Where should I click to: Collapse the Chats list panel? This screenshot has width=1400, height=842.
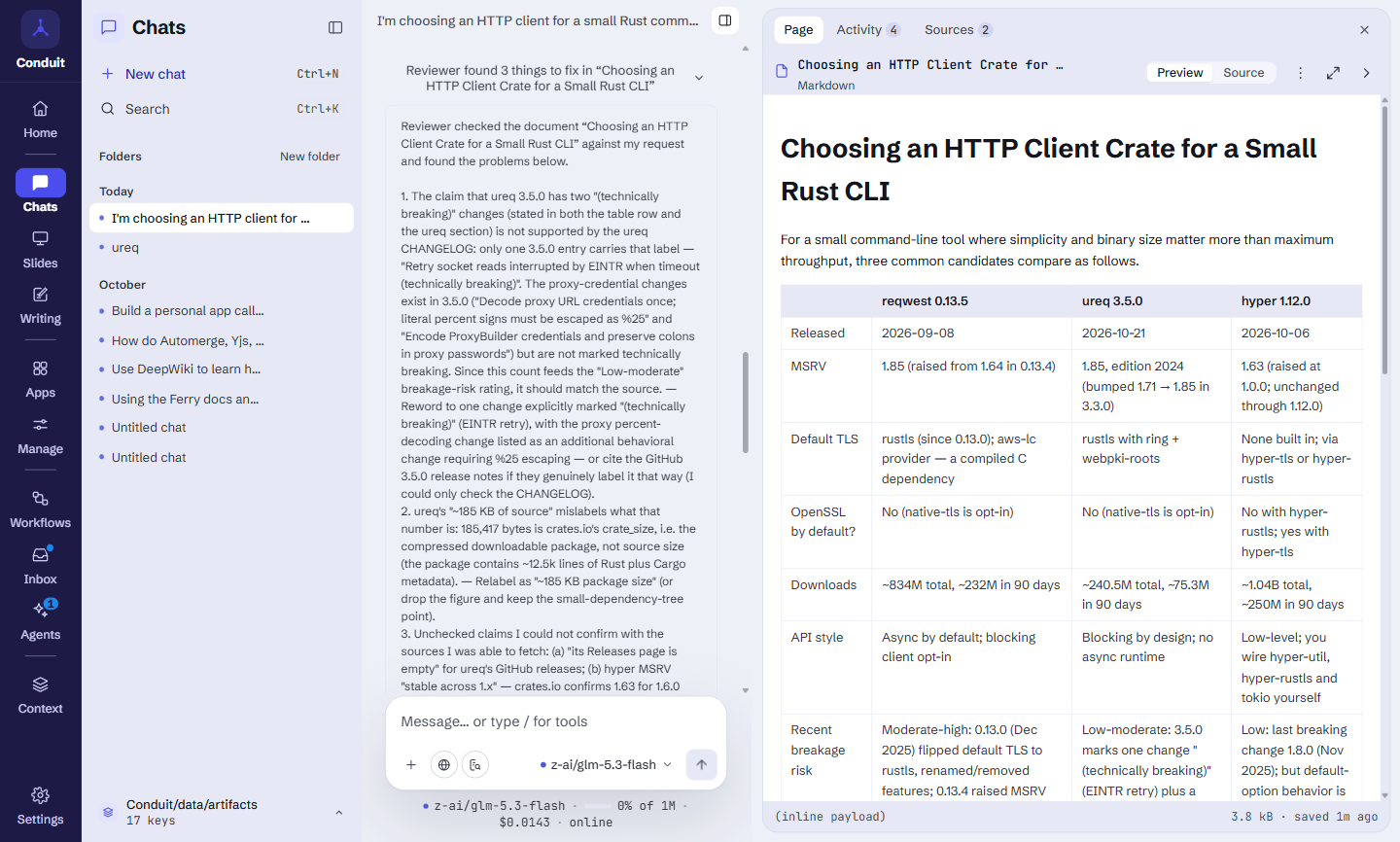(x=335, y=27)
